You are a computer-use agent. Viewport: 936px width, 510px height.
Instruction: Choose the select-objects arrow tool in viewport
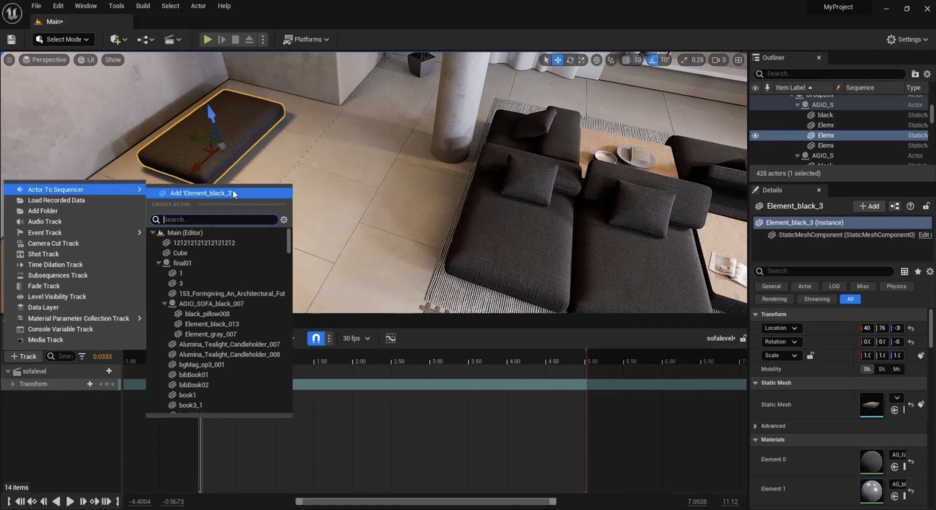click(546, 60)
